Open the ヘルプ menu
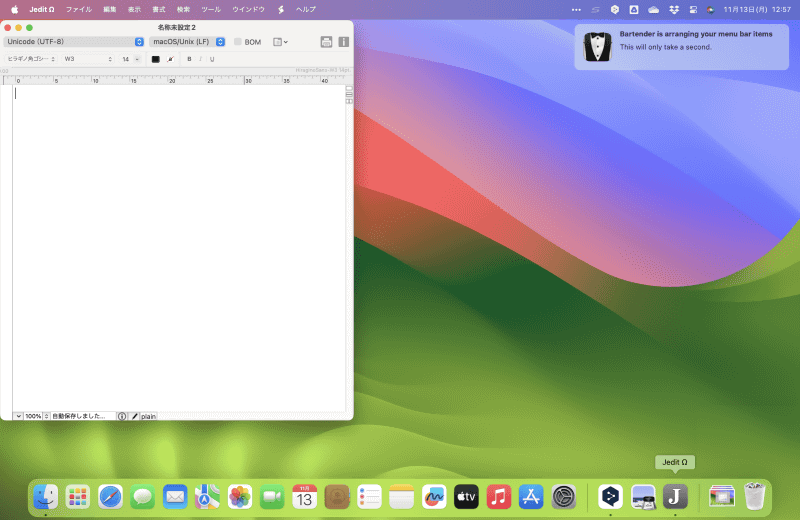The height and width of the screenshot is (520, 800). click(306, 10)
